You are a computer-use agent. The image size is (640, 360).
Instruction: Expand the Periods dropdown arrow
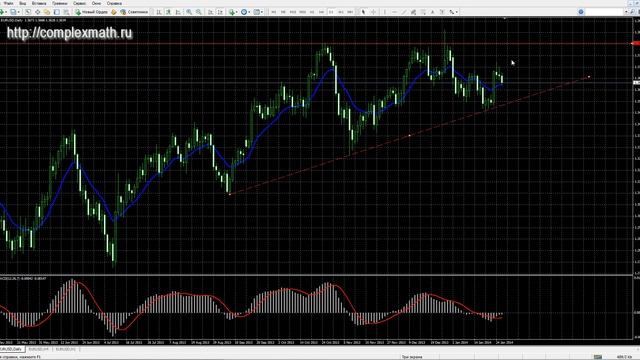click(x=249, y=12)
